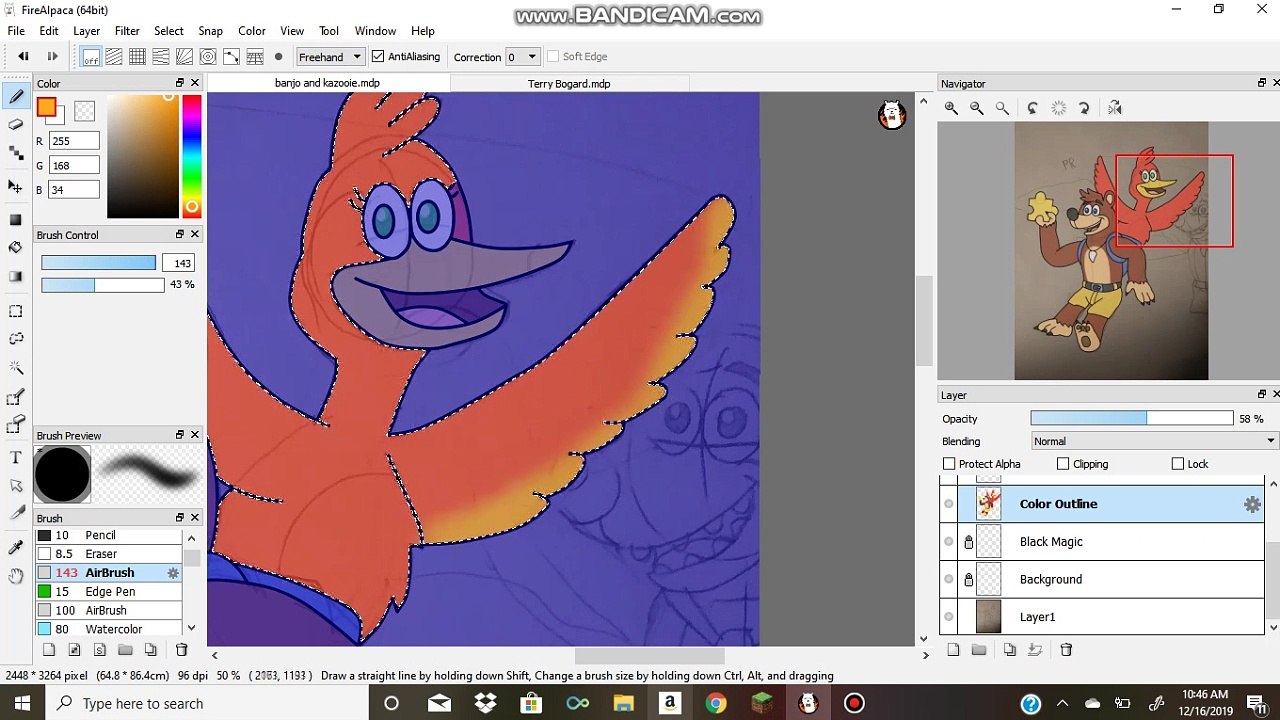This screenshot has width=1280, height=720.
Task: Turn snap off with the 'off' icon
Action: tap(90, 57)
